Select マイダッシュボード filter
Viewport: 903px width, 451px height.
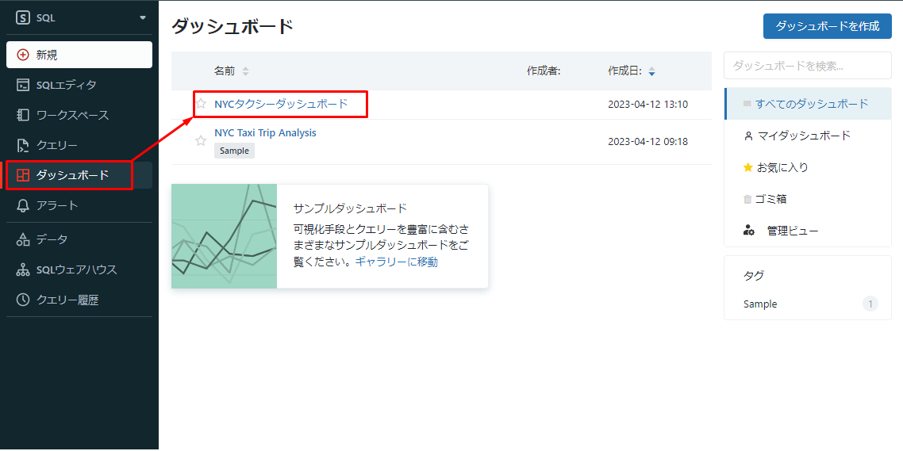(x=808, y=136)
